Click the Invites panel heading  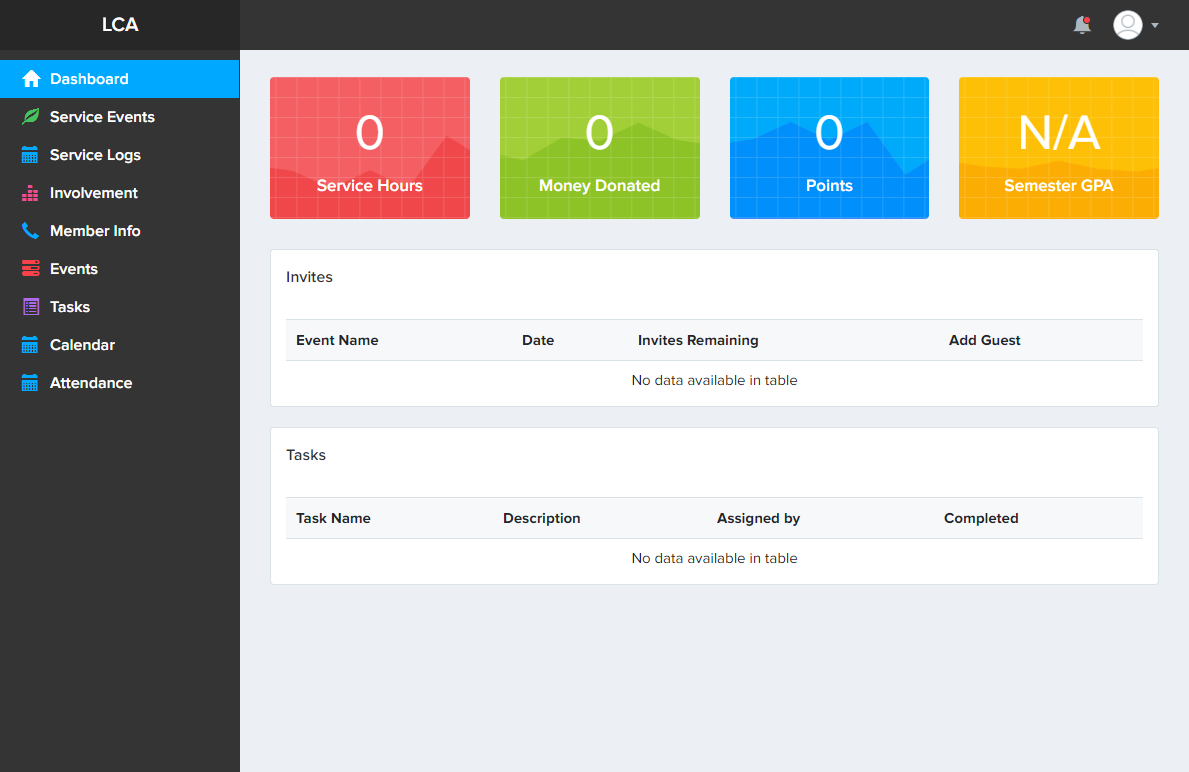tap(309, 277)
